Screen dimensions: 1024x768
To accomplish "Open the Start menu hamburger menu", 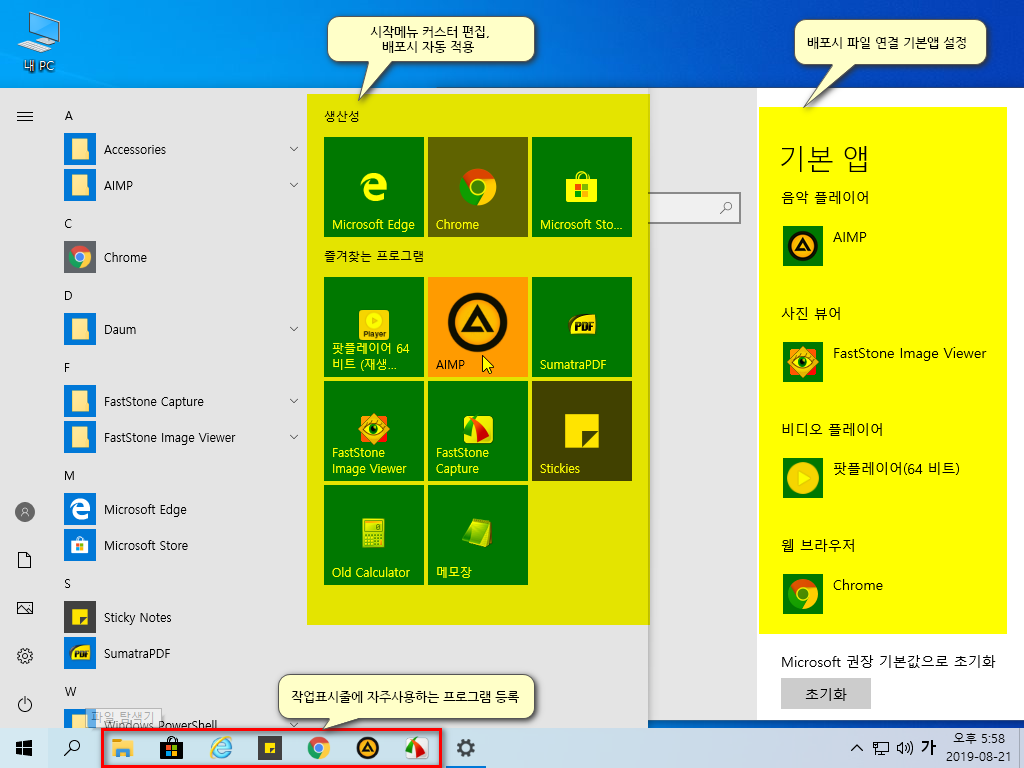I will coord(25,116).
